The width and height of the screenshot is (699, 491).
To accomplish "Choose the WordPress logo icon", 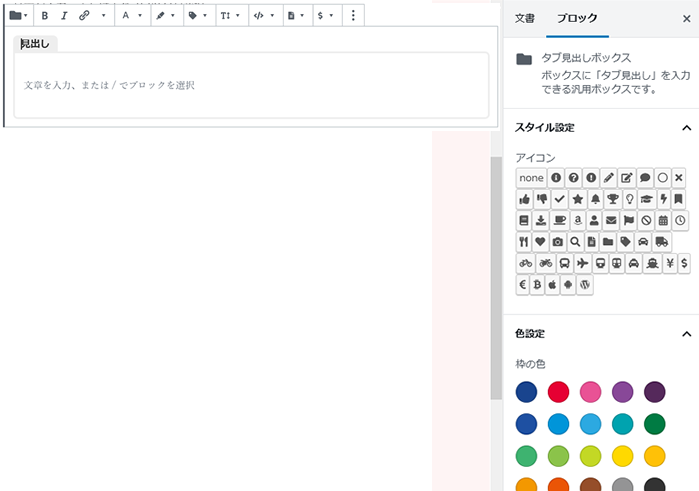I will pos(585,285).
